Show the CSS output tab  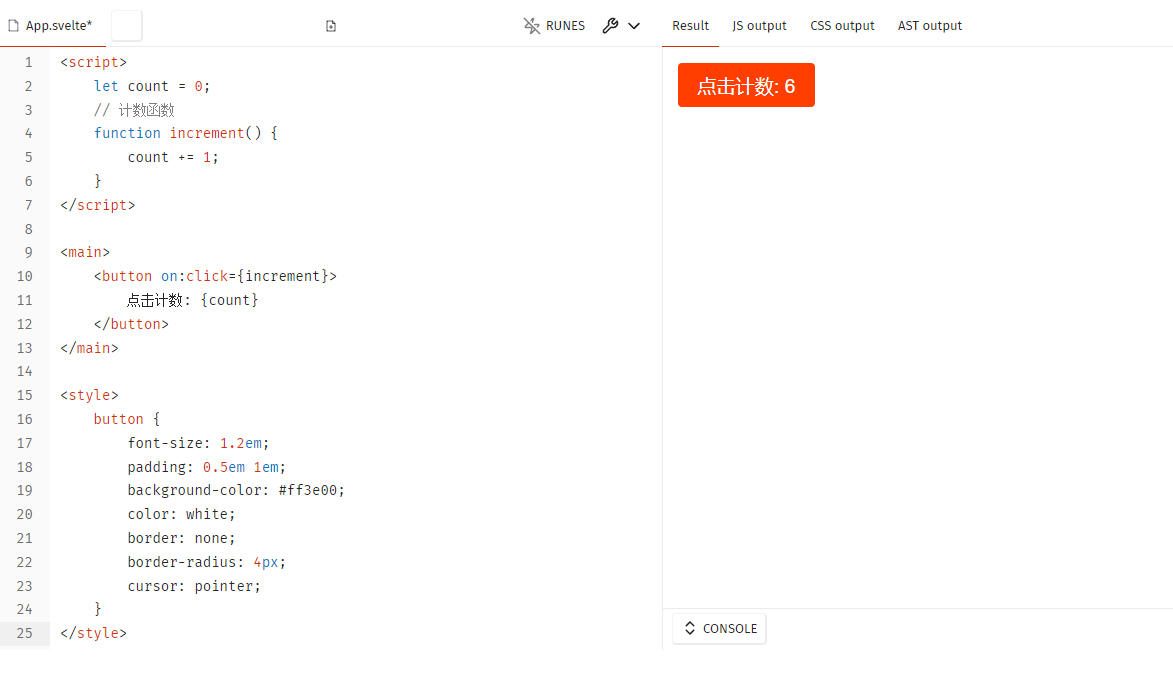point(842,26)
